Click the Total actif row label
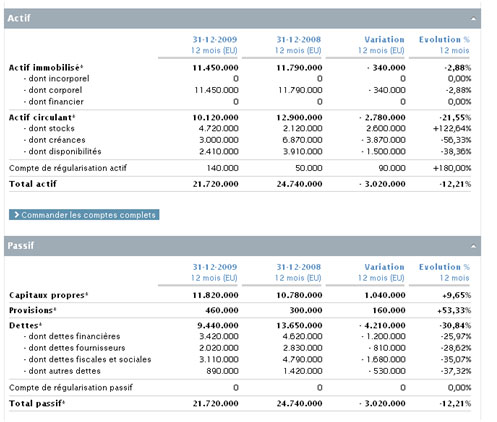 [x=33, y=184]
